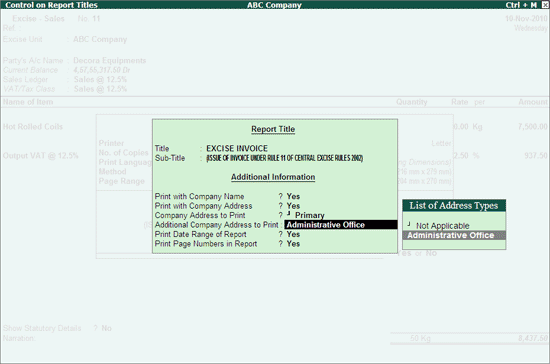Click the Ctrl + M shortcut label

[x=521, y=5]
